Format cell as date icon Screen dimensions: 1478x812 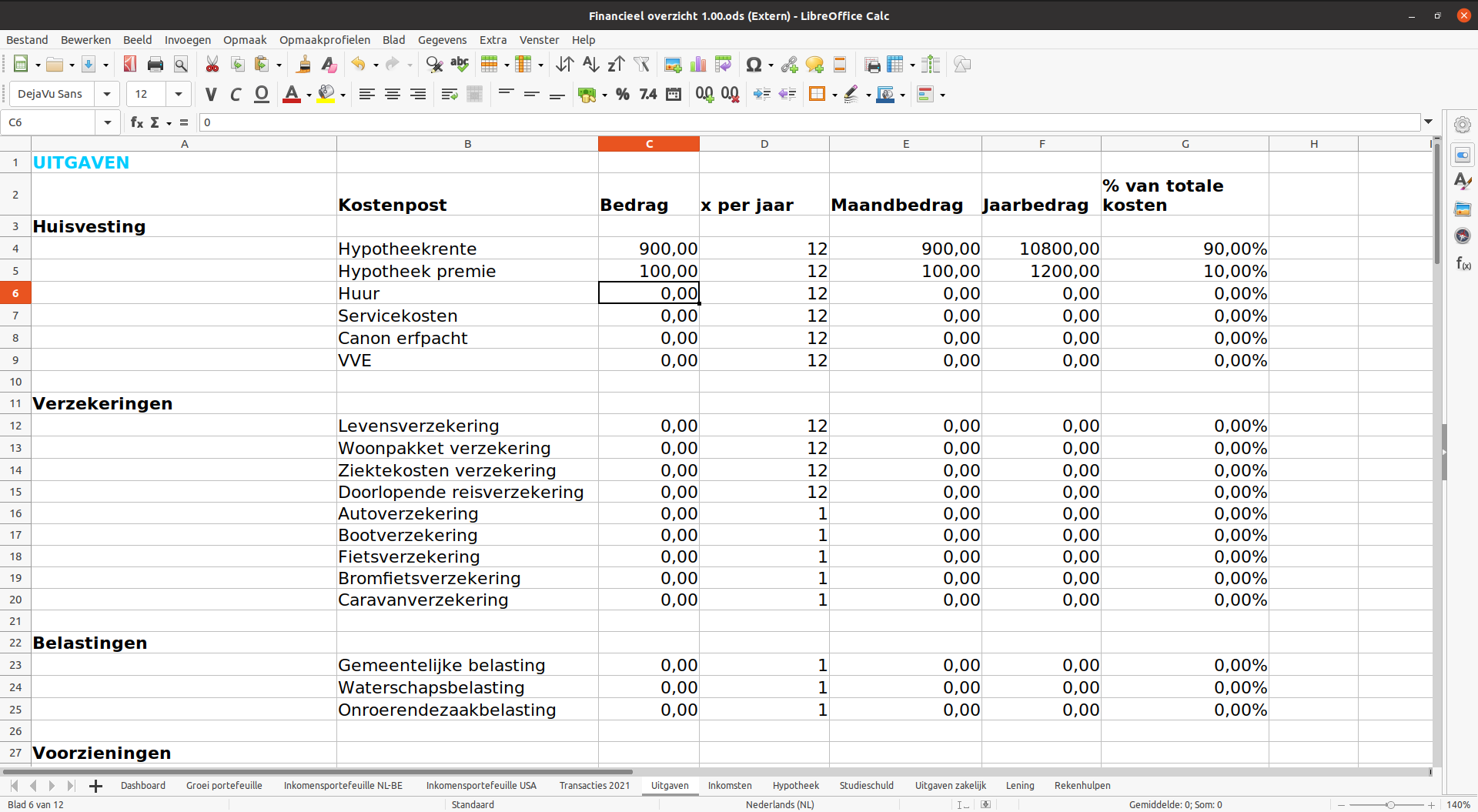click(x=674, y=94)
